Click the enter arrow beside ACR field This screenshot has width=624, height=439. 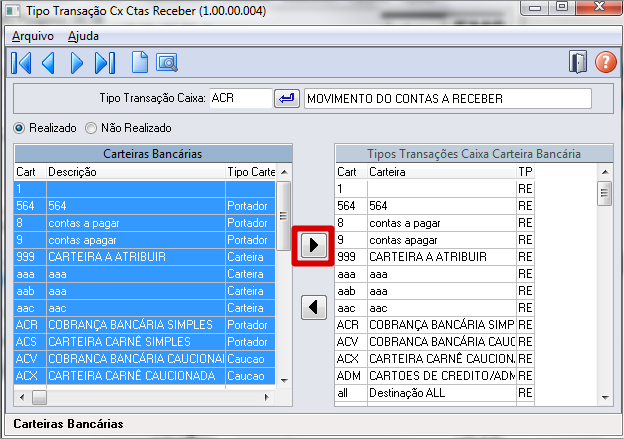[287, 98]
